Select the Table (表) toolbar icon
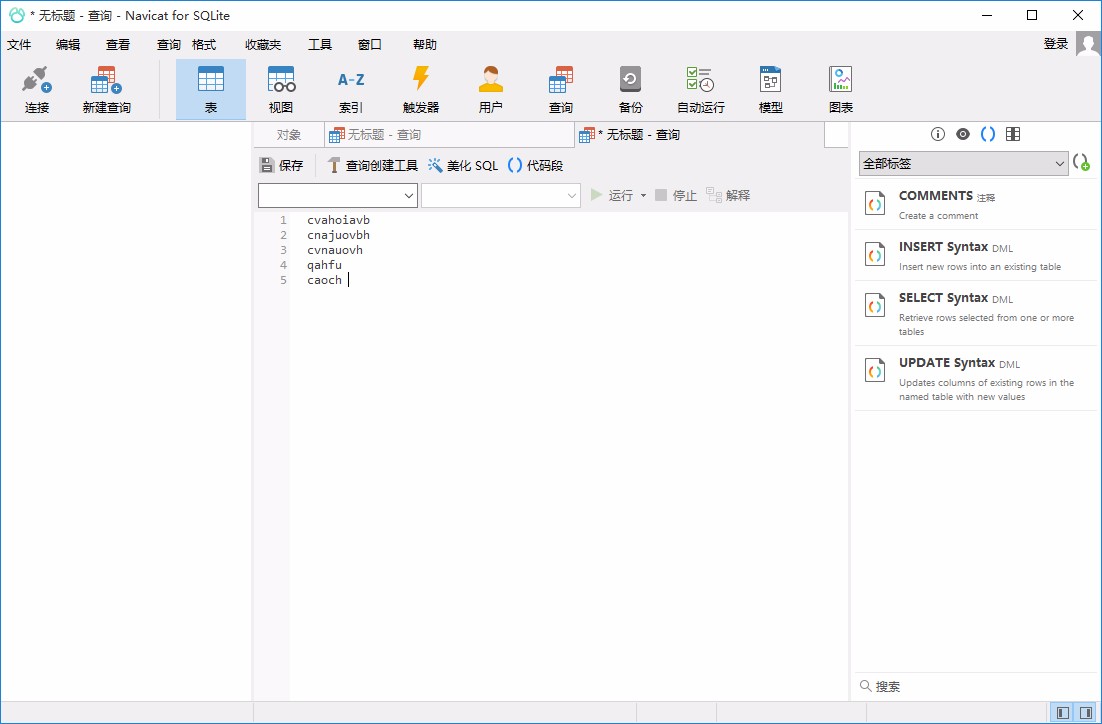1102x724 pixels. tap(211, 89)
